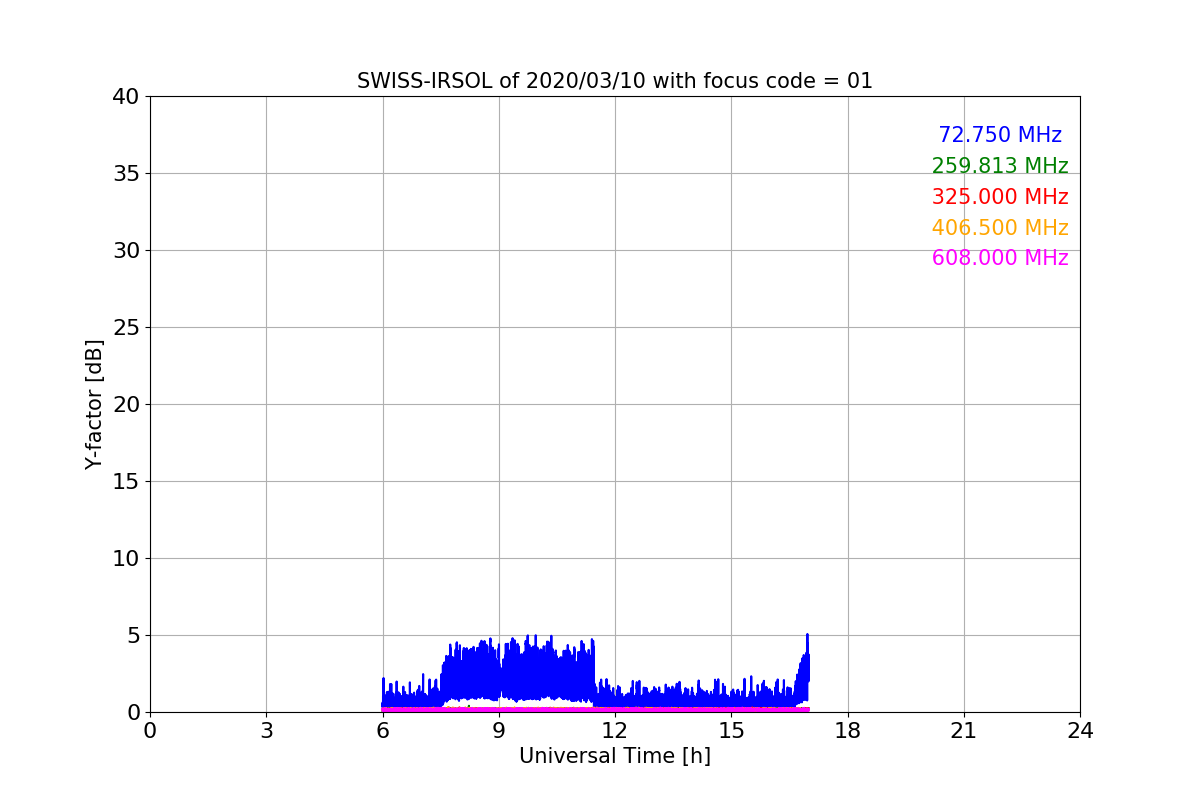
Task: Click the y-axis tick label 40
Action: tap(125, 97)
